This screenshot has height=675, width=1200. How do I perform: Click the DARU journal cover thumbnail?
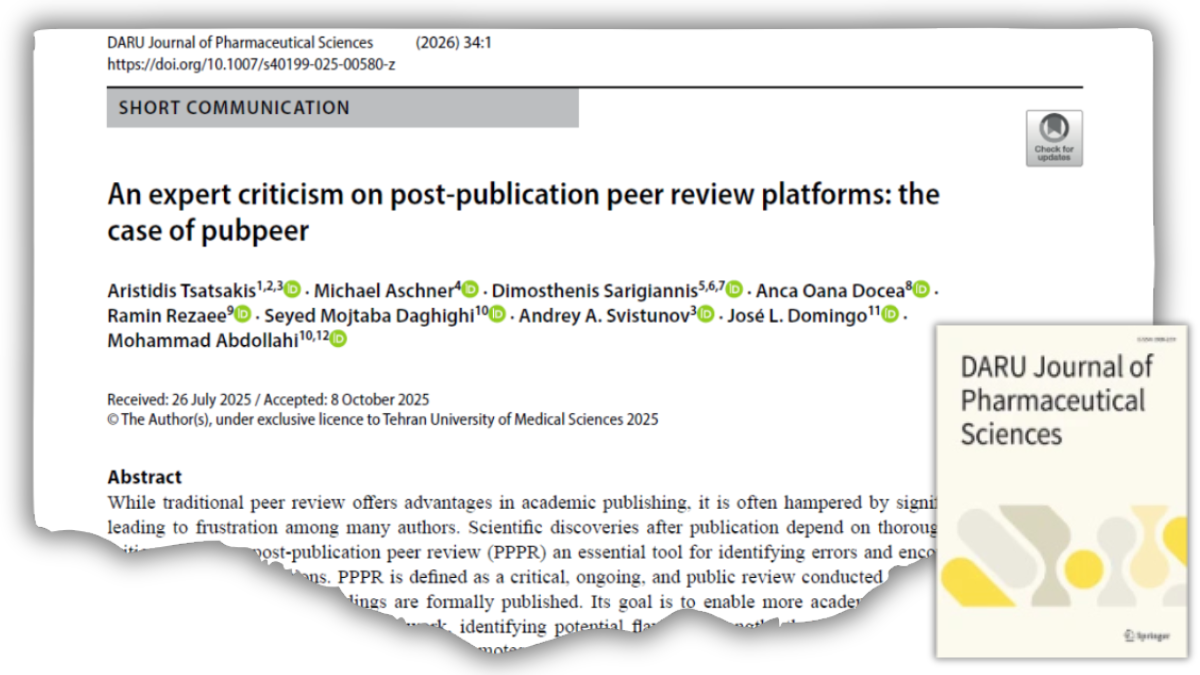point(1061,490)
